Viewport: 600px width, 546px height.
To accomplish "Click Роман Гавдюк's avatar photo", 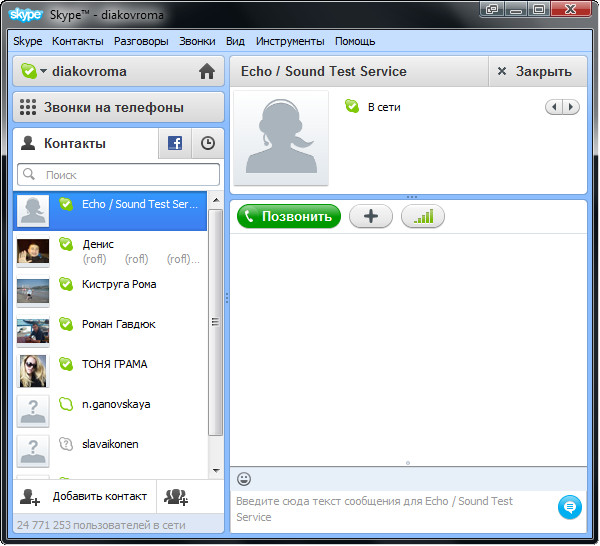I will pyautogui.click(x=33, y=331).
